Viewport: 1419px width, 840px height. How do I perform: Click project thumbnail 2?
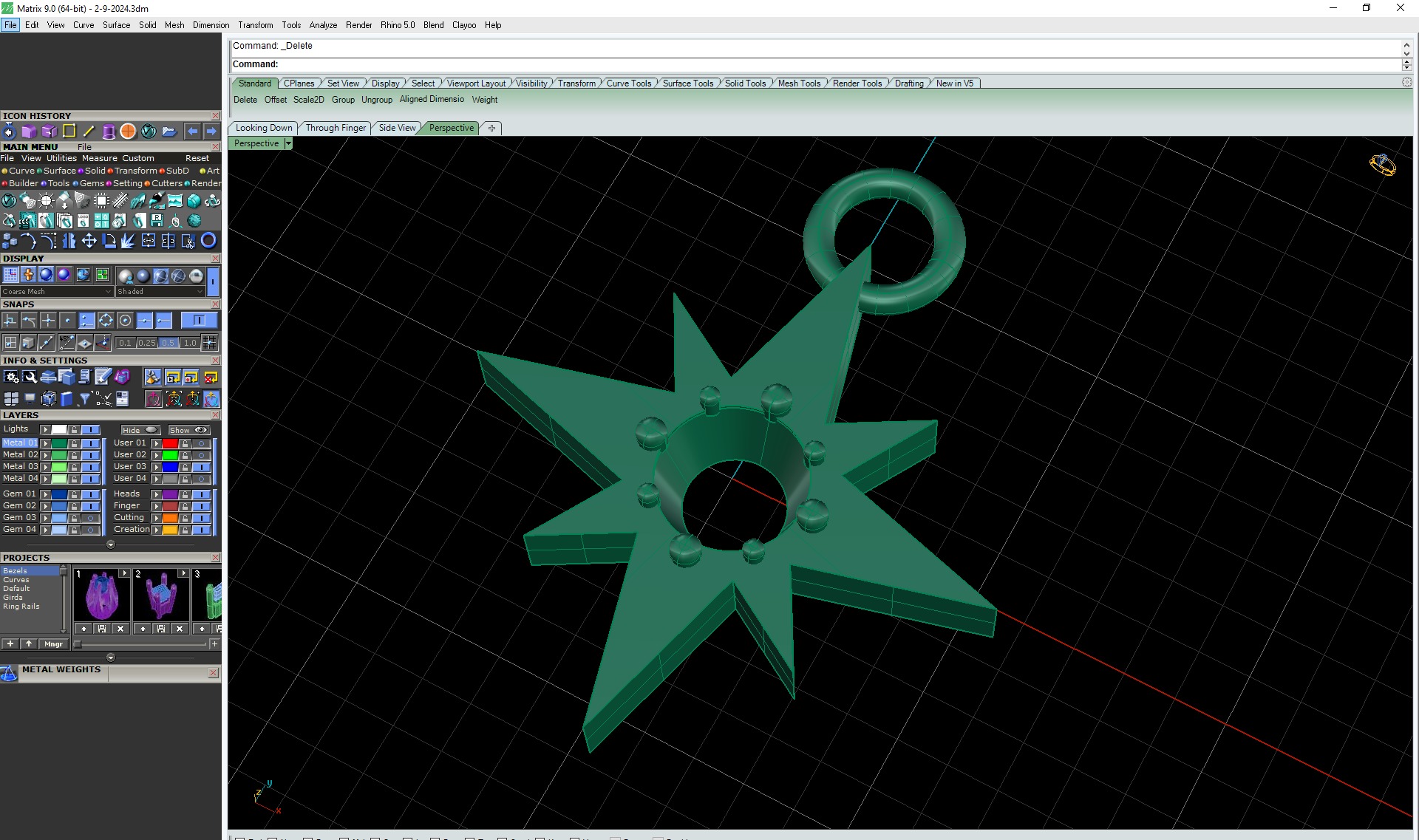[x=161, y=595]
